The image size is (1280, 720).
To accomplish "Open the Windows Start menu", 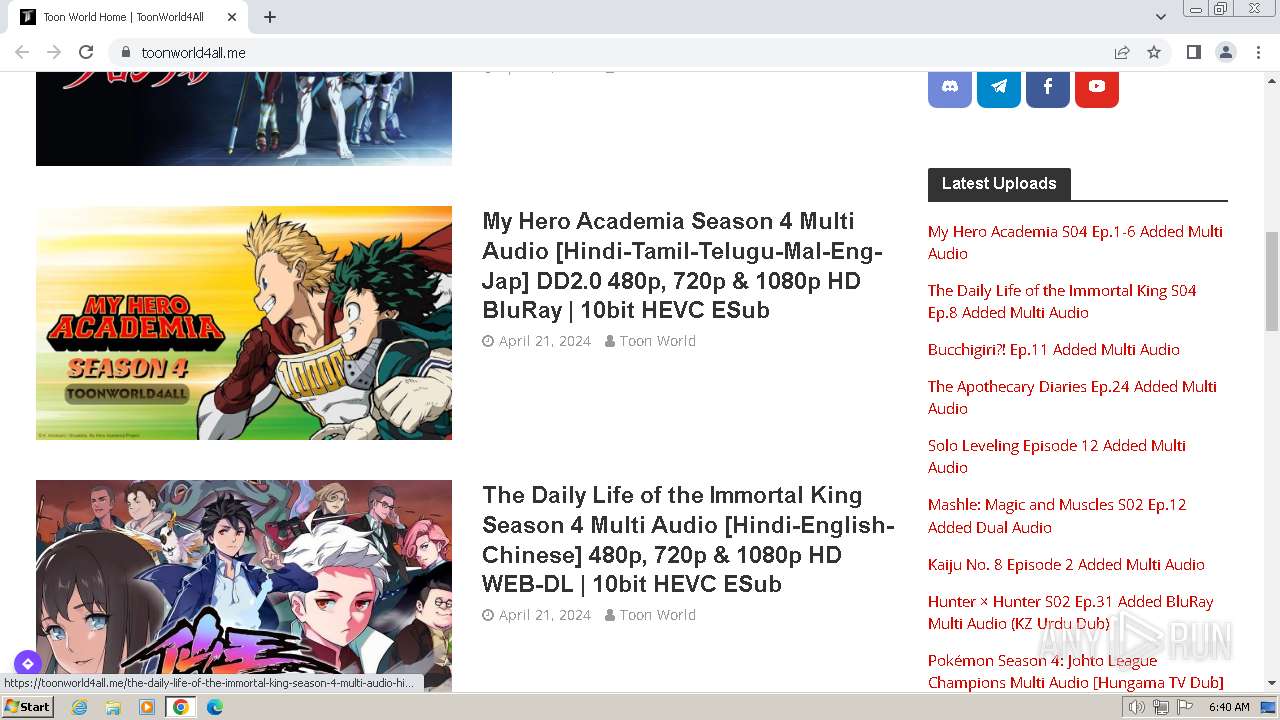I will pyautogui.click(x=27, y=707).
